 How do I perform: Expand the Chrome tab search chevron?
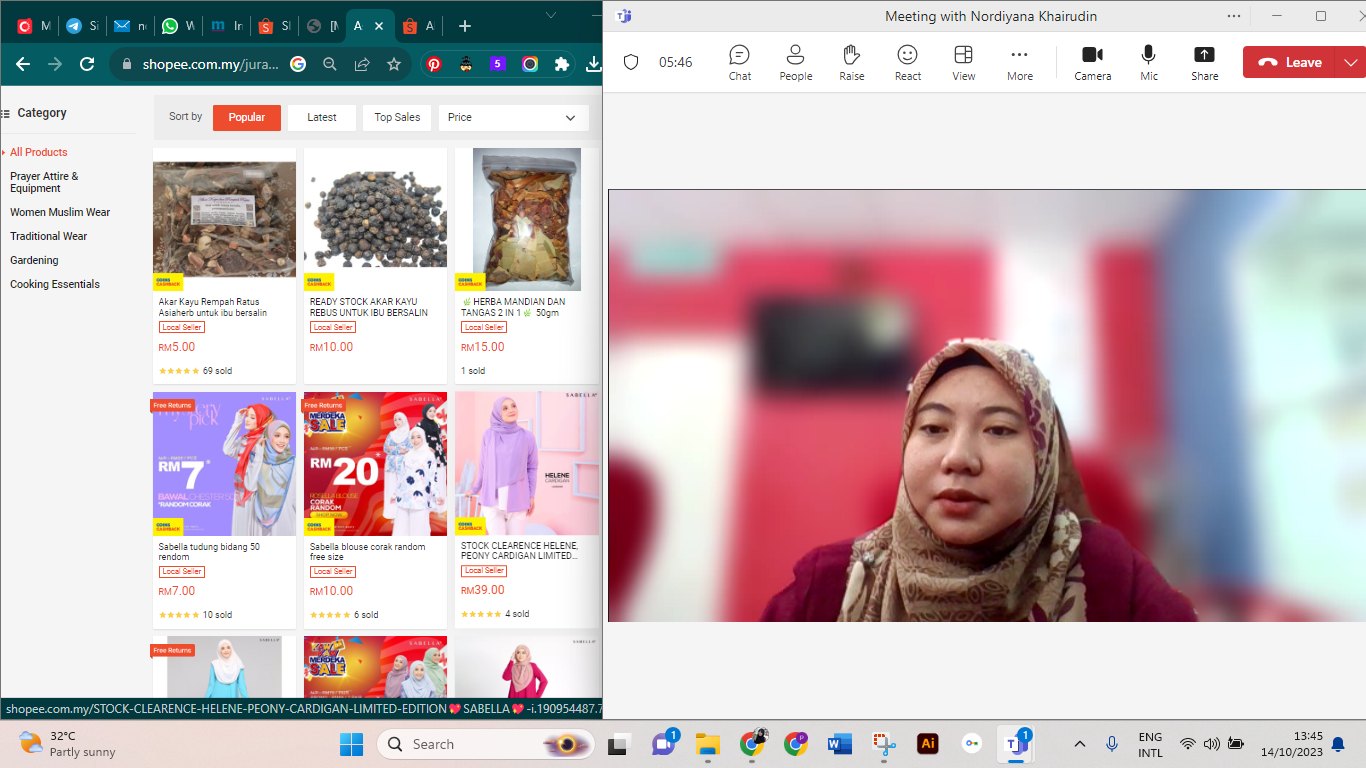[x=551, y=15]
